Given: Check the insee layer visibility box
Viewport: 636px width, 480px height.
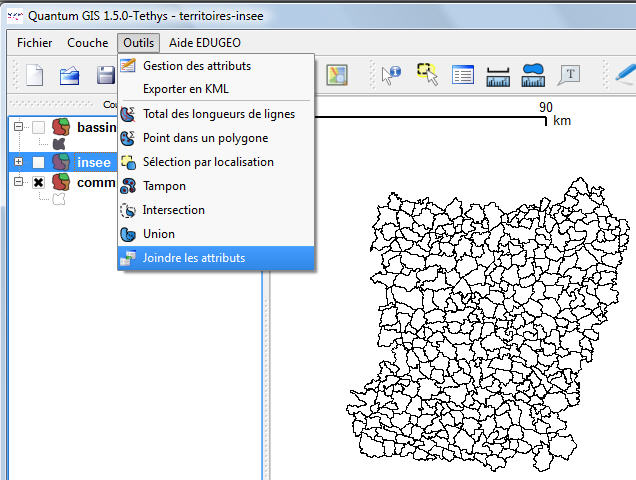Looking at the screenshot, I should [38, 162].
